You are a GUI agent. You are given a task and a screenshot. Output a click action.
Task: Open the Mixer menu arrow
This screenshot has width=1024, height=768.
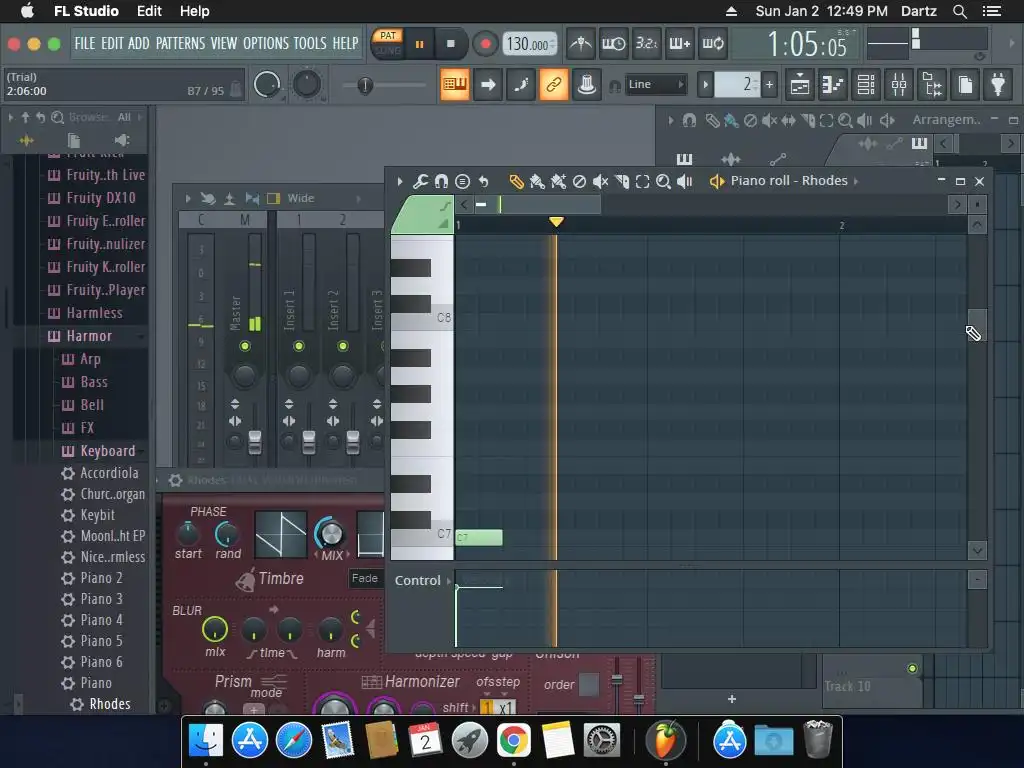[x=188, y=198]
